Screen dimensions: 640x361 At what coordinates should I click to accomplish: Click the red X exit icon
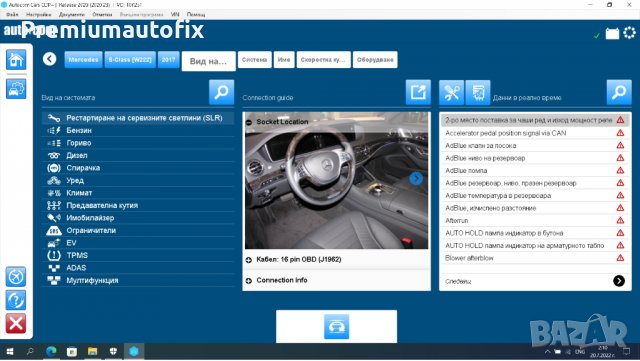pos(16,323)
